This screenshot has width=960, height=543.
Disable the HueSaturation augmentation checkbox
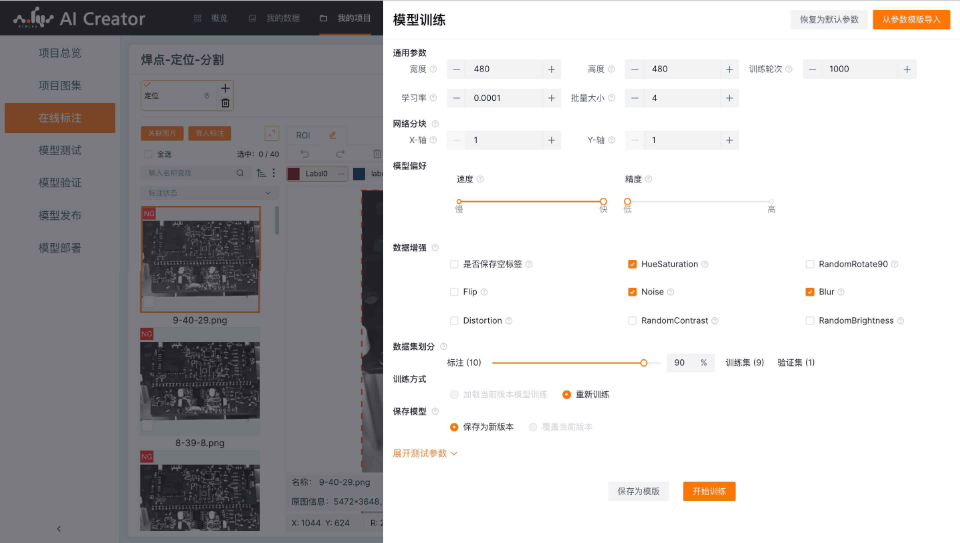tap(632, 265)
